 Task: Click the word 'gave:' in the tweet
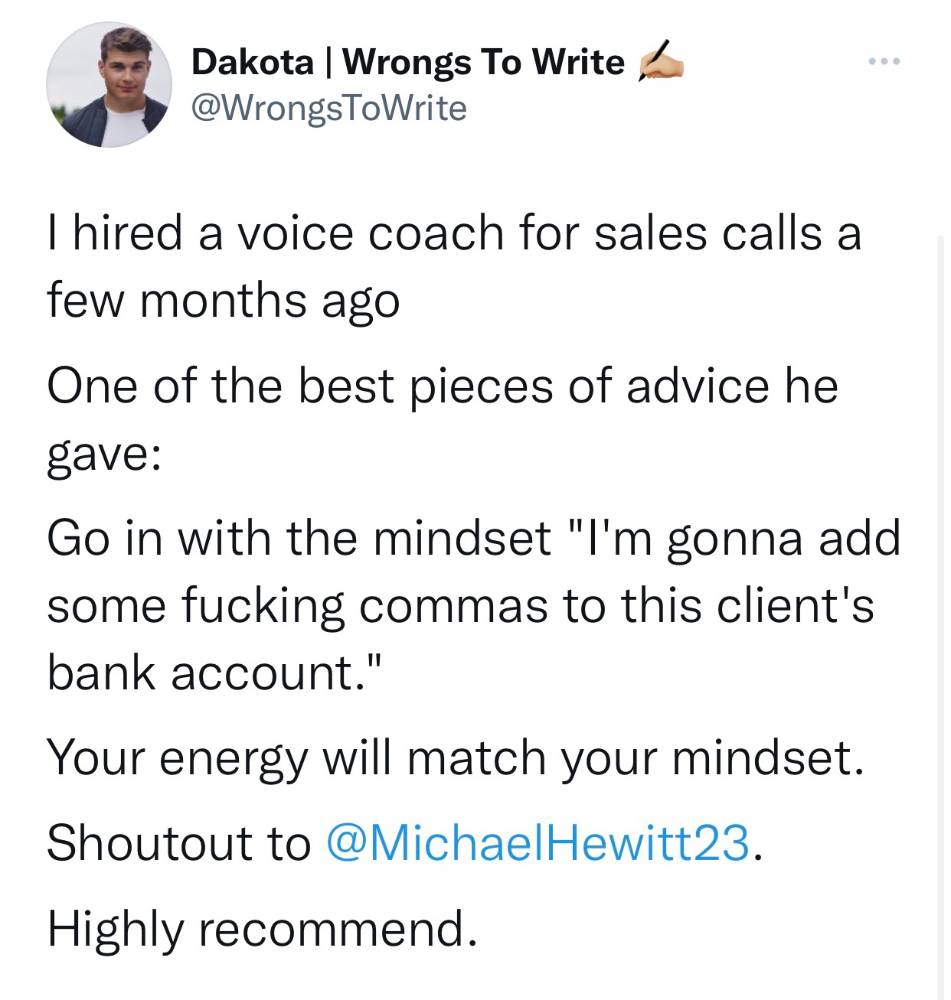point(104,456)
